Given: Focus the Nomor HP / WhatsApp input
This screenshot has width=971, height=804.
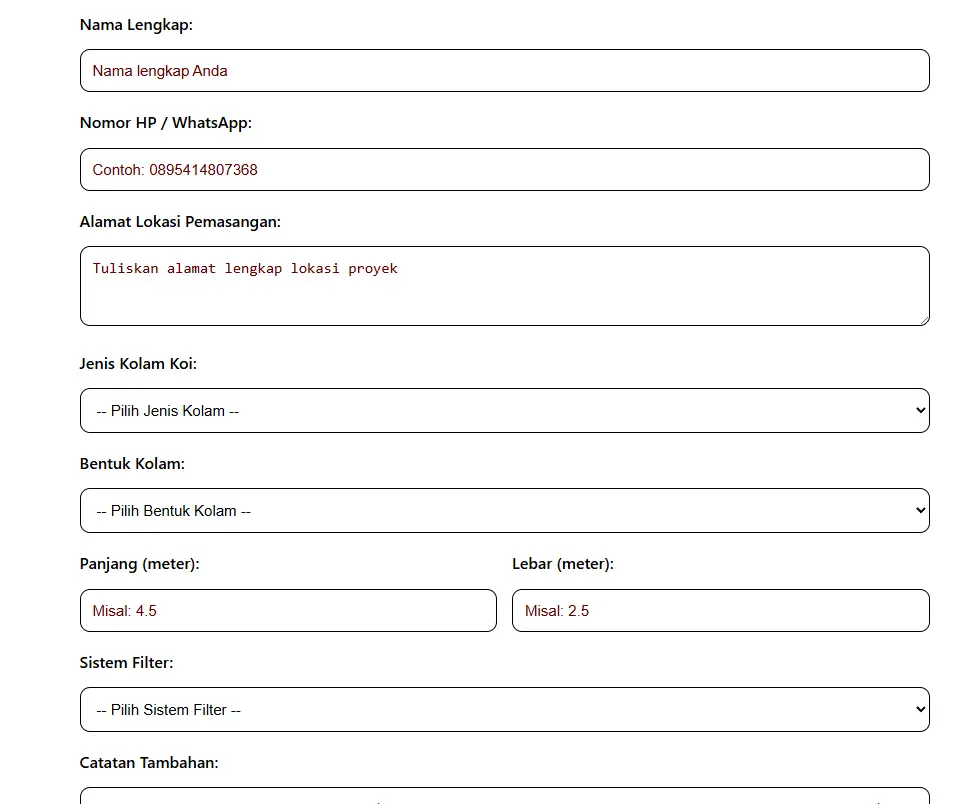Looking at the screenshot, I should pyautogui.click(x=504, y=170).
